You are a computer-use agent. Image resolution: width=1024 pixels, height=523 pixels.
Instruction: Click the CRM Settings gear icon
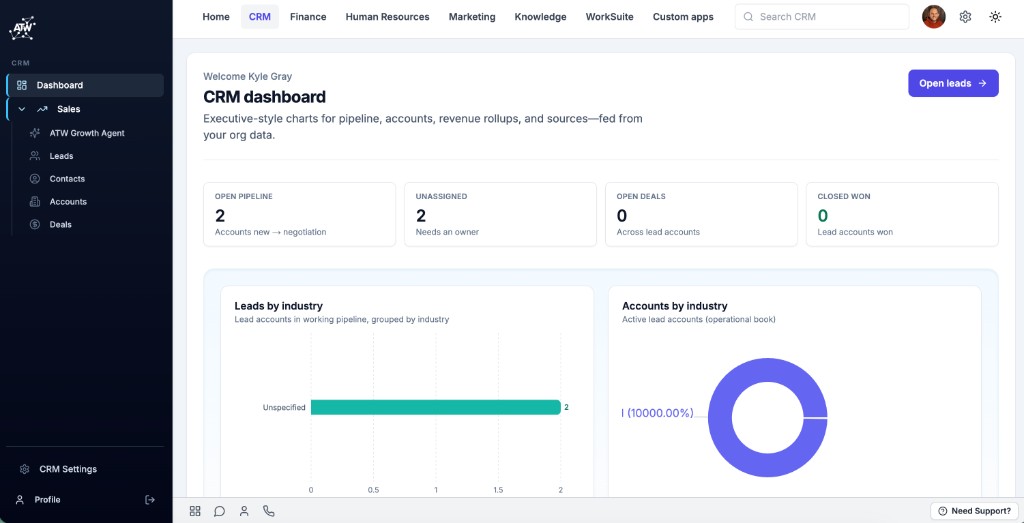coord(24,469)
